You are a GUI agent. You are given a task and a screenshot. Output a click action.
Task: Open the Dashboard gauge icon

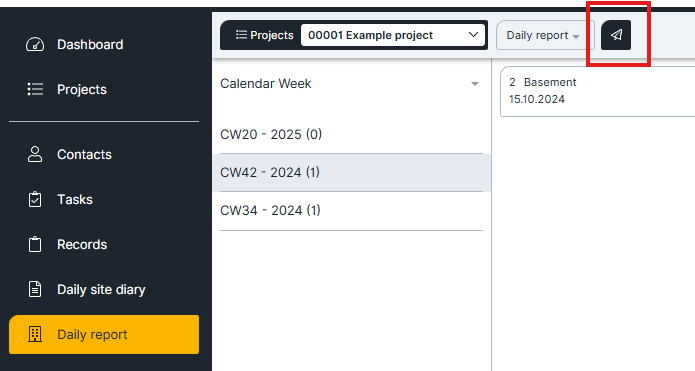35,44
